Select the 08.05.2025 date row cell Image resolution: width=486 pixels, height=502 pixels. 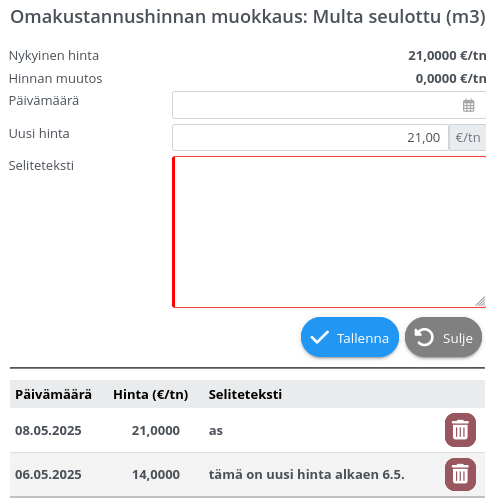coord(48,430)
